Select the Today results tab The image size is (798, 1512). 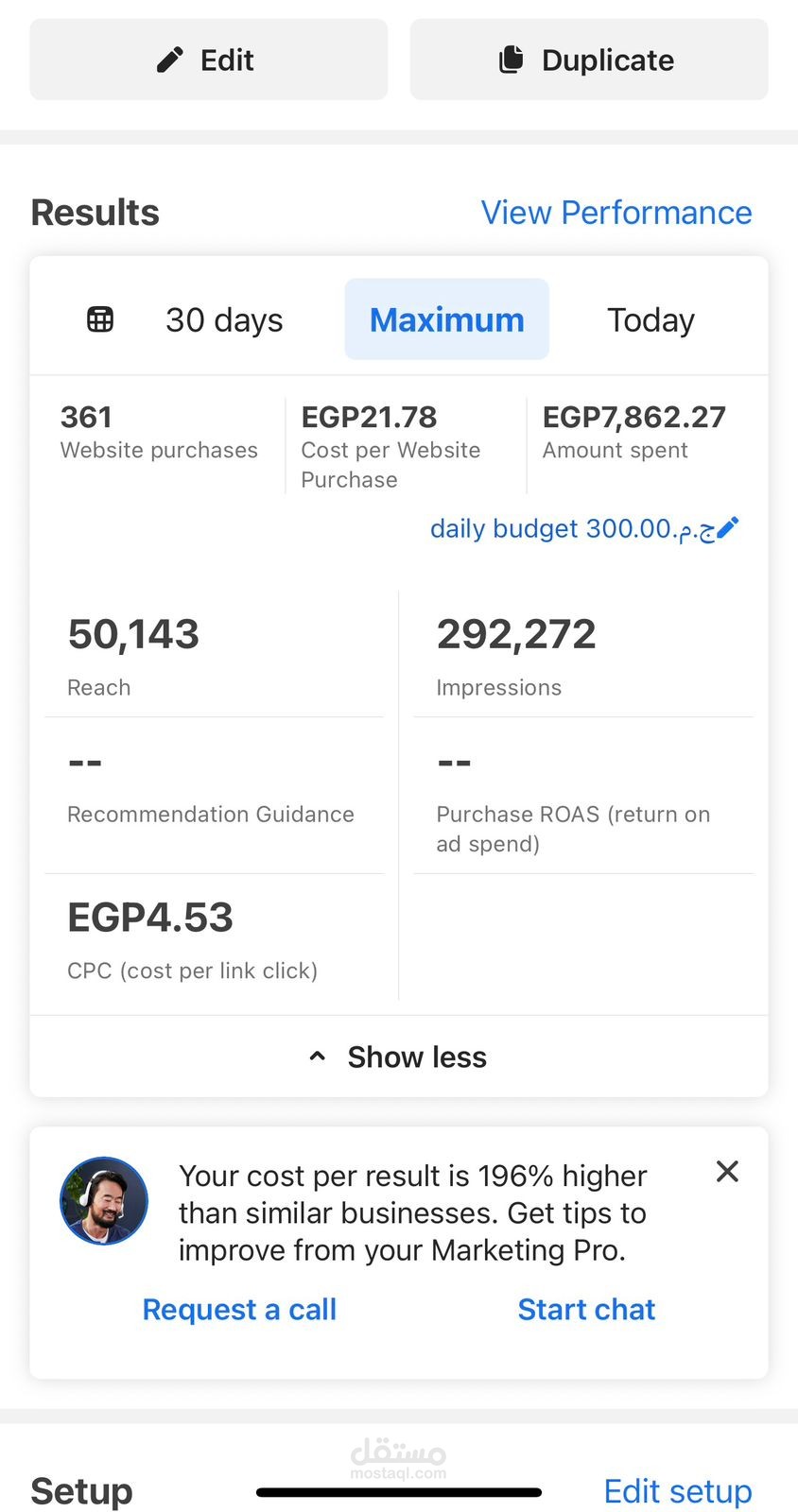[x=651, y=318]
